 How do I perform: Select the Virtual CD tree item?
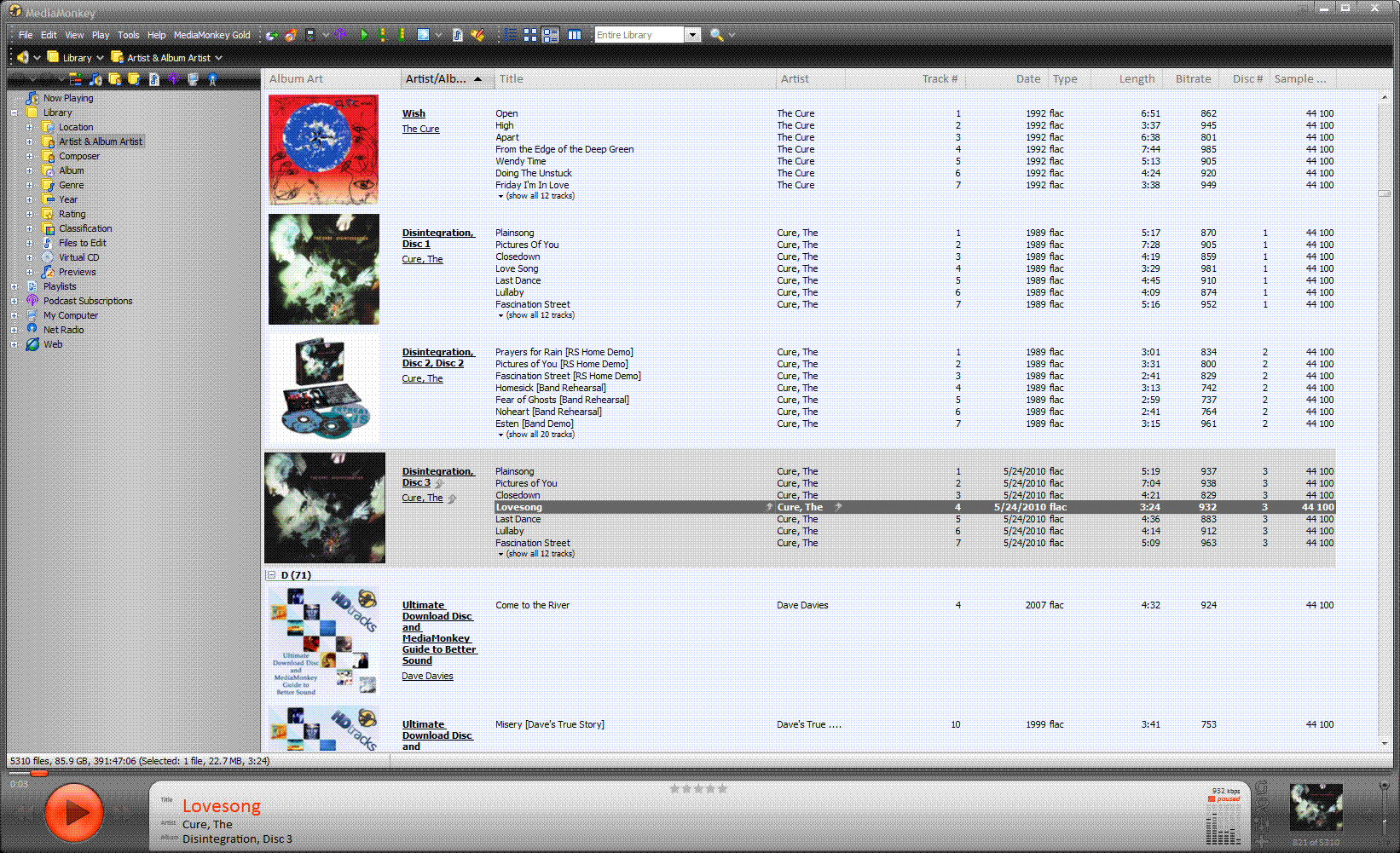coord(78,257)
